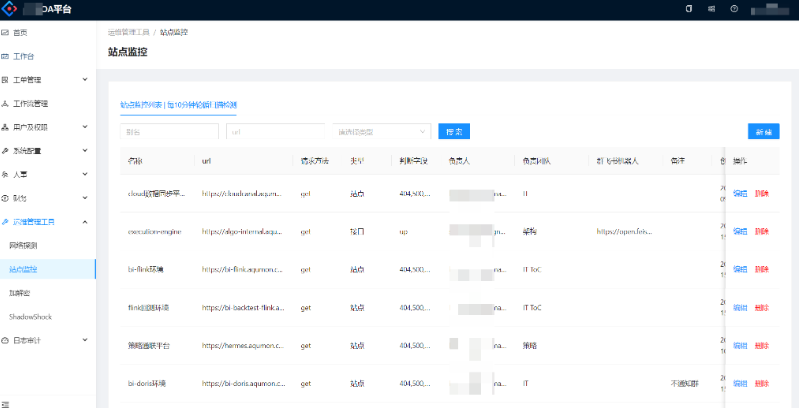Open the type filter dropdown beside url field
Screen dimensions: 799x408
point(381,131)
